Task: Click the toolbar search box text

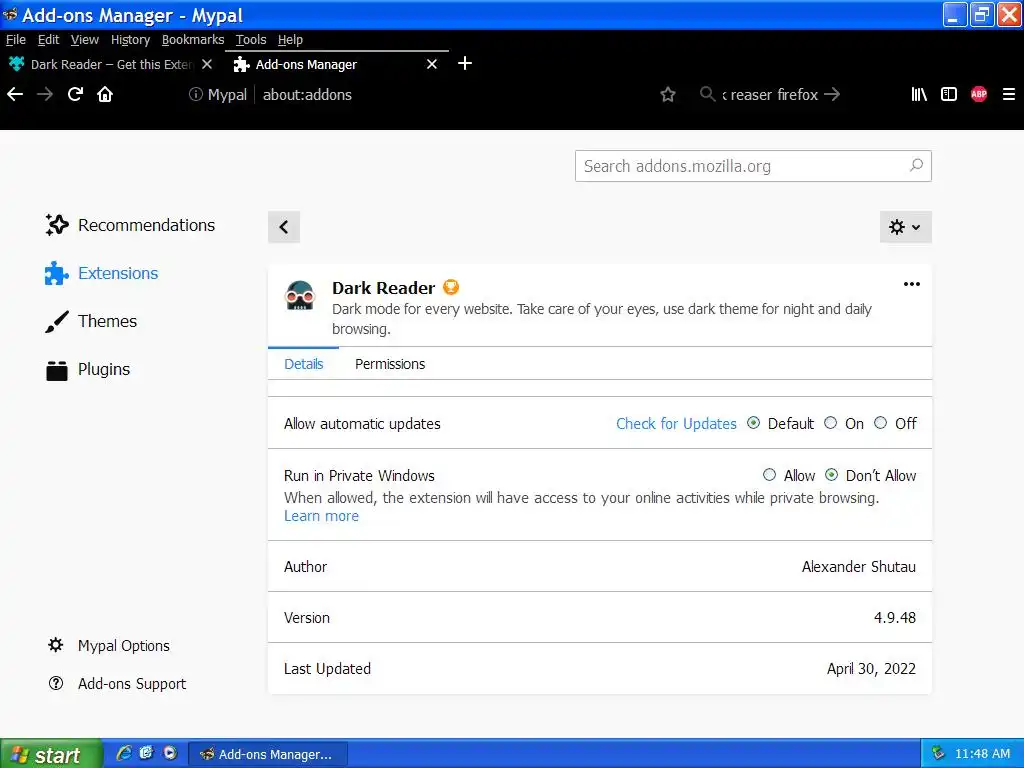Action: click(769, 95)
